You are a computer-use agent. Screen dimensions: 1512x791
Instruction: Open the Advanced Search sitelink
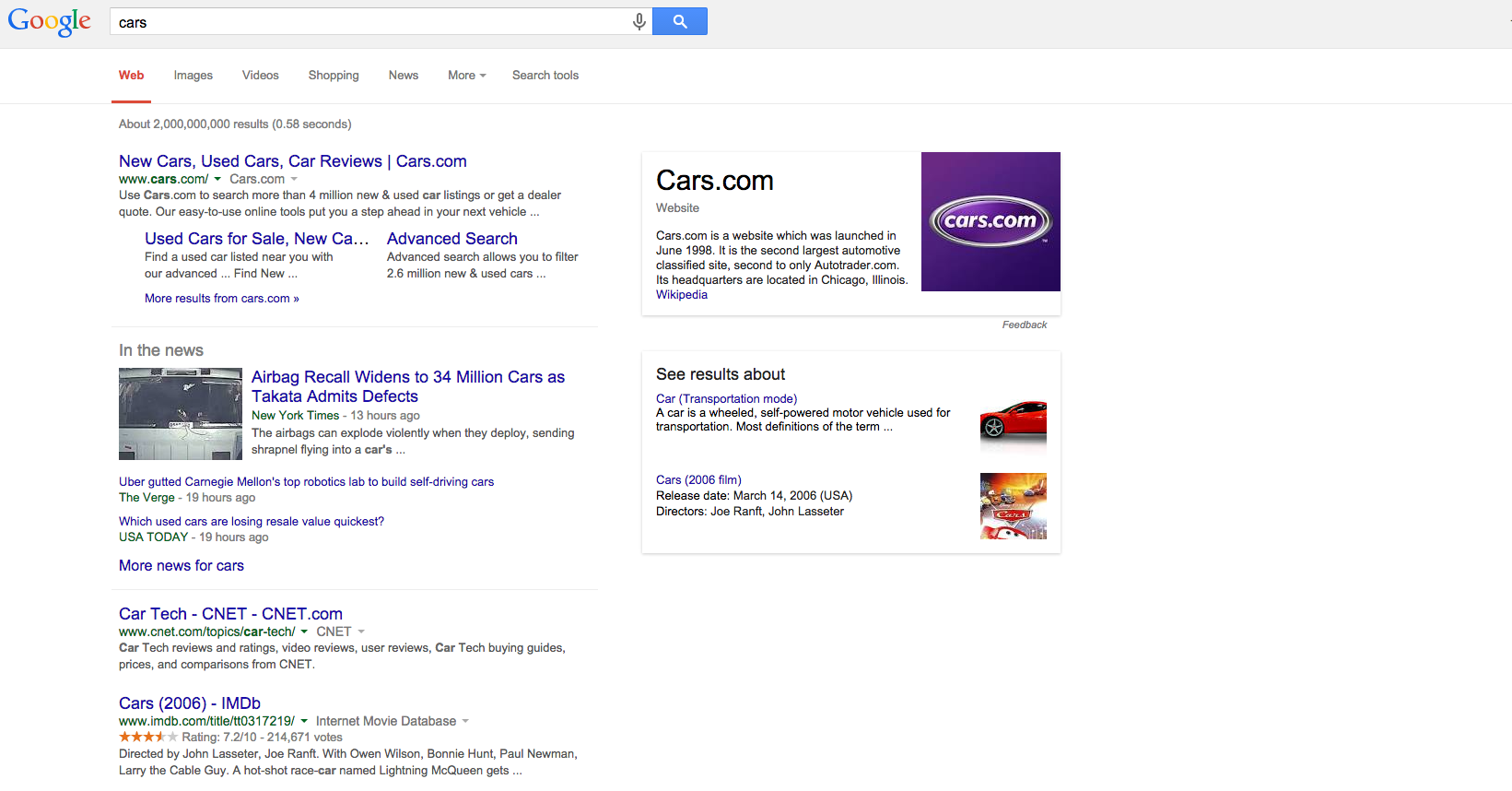click(452, 239)
